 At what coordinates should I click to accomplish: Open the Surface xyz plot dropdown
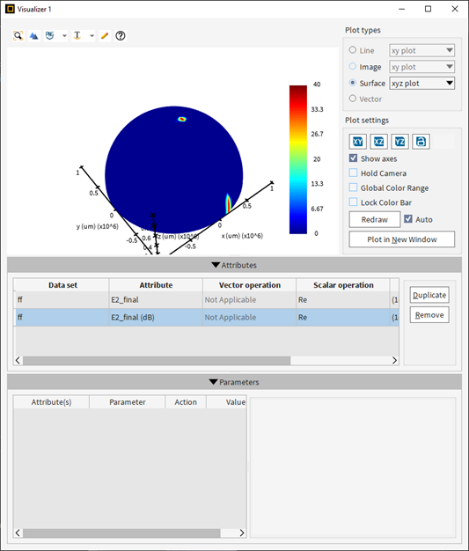(x=422, y=83)
